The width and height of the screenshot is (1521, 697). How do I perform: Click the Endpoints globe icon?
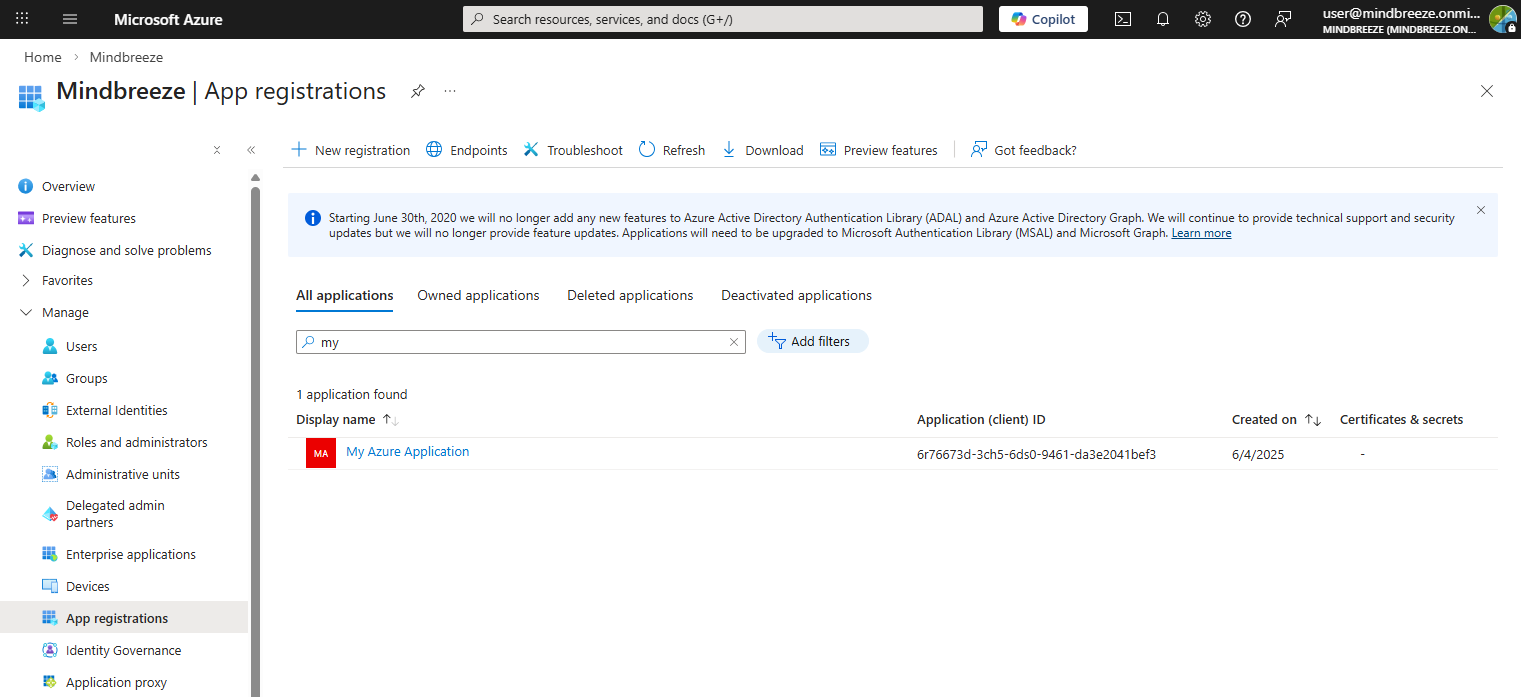click(x=434, y=150)
